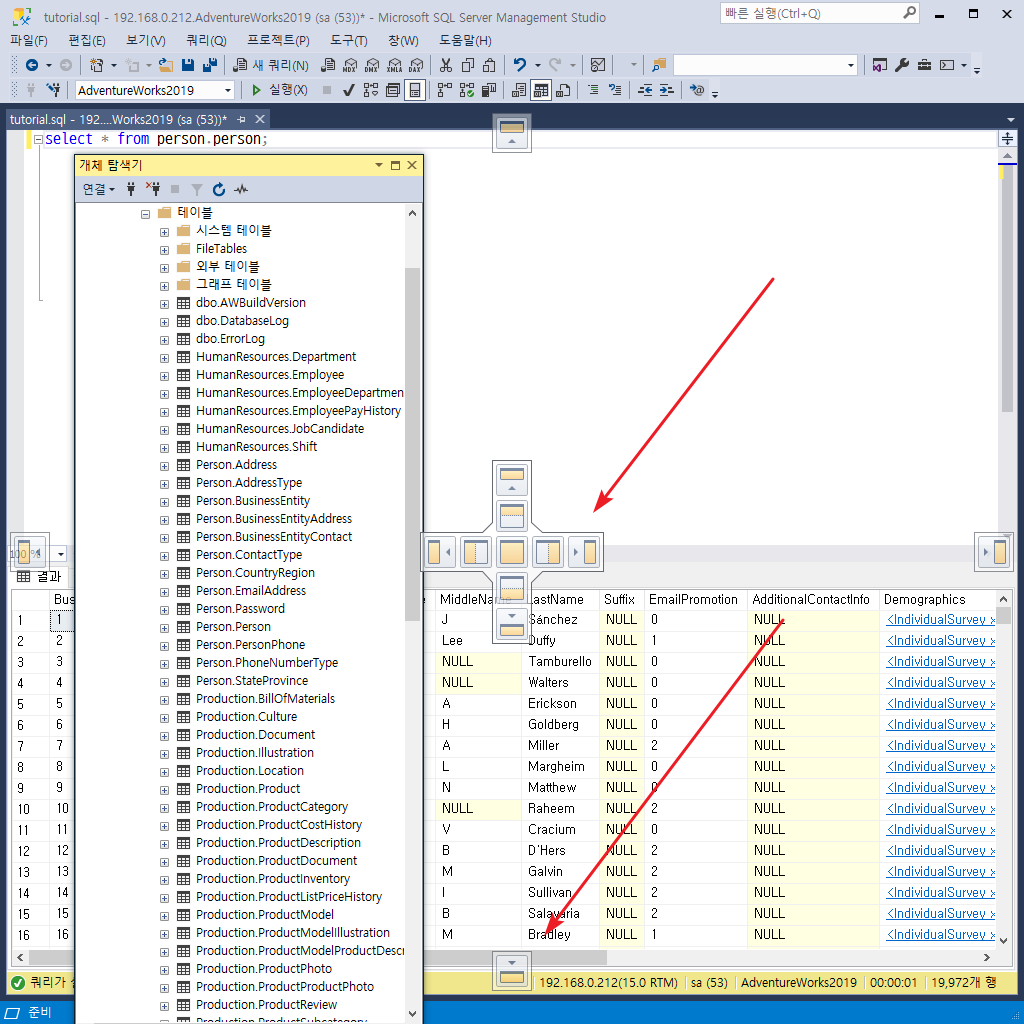
Task: Expand the dbo.ErrorLog table node
Action: (165, 340)
